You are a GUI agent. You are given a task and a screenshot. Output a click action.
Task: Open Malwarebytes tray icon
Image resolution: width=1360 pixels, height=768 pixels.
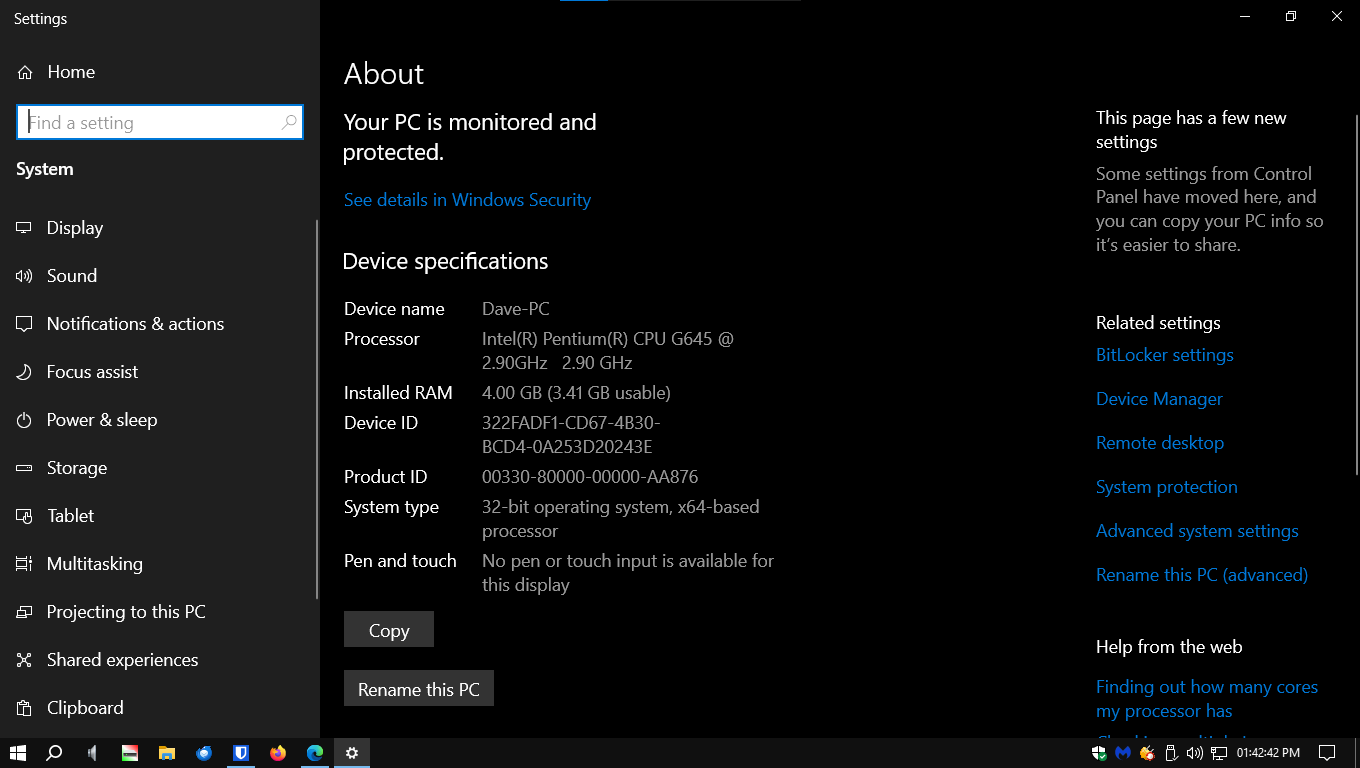(x=1123, y=753)
